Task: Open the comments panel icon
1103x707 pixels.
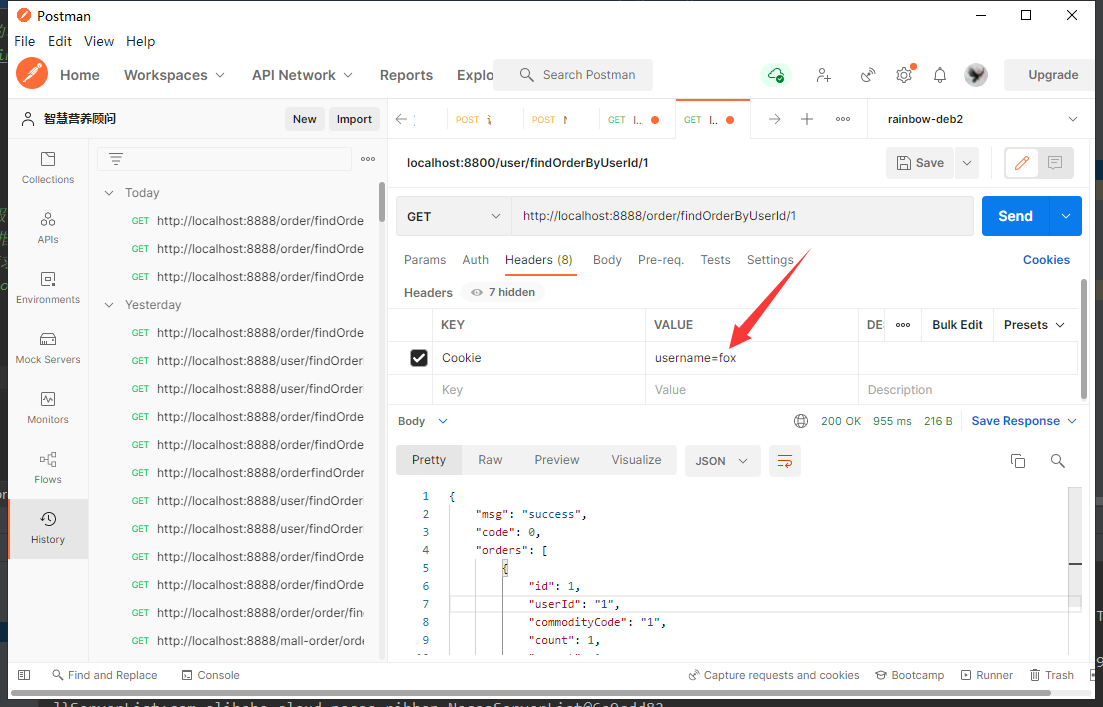Action: [1055, 163]
